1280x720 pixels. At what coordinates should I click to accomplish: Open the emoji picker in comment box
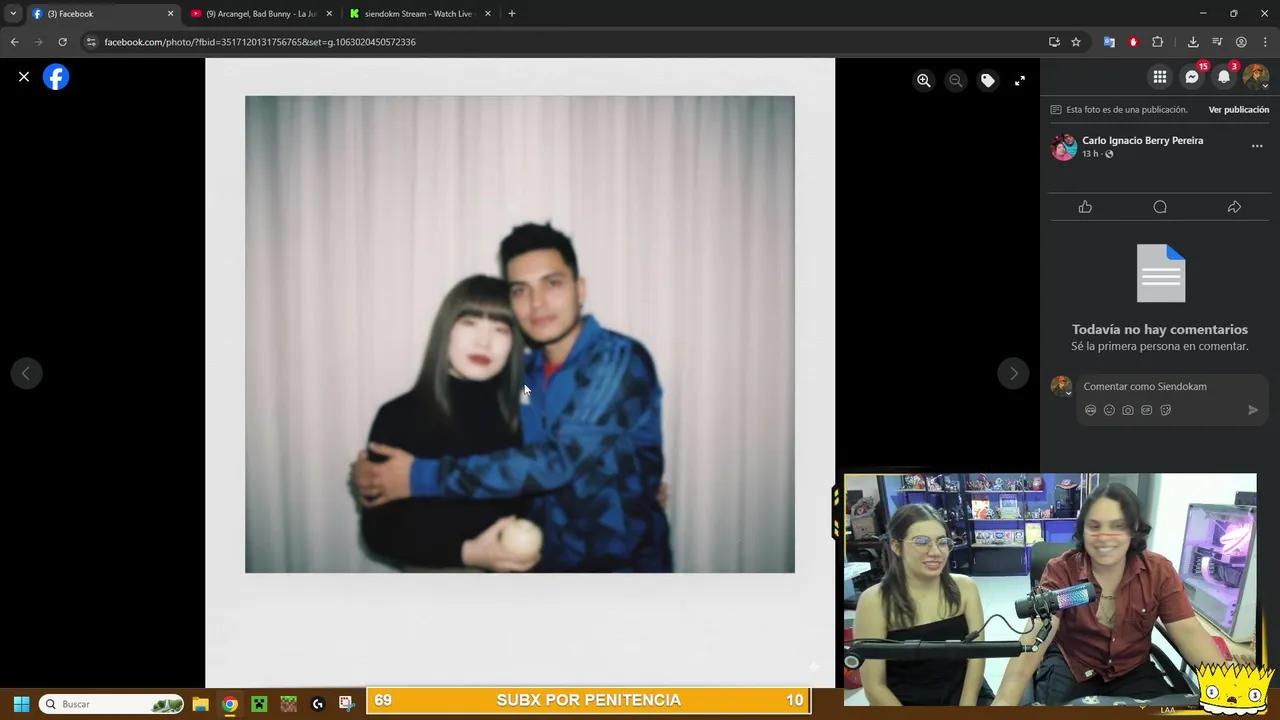tap(1109, 410)
